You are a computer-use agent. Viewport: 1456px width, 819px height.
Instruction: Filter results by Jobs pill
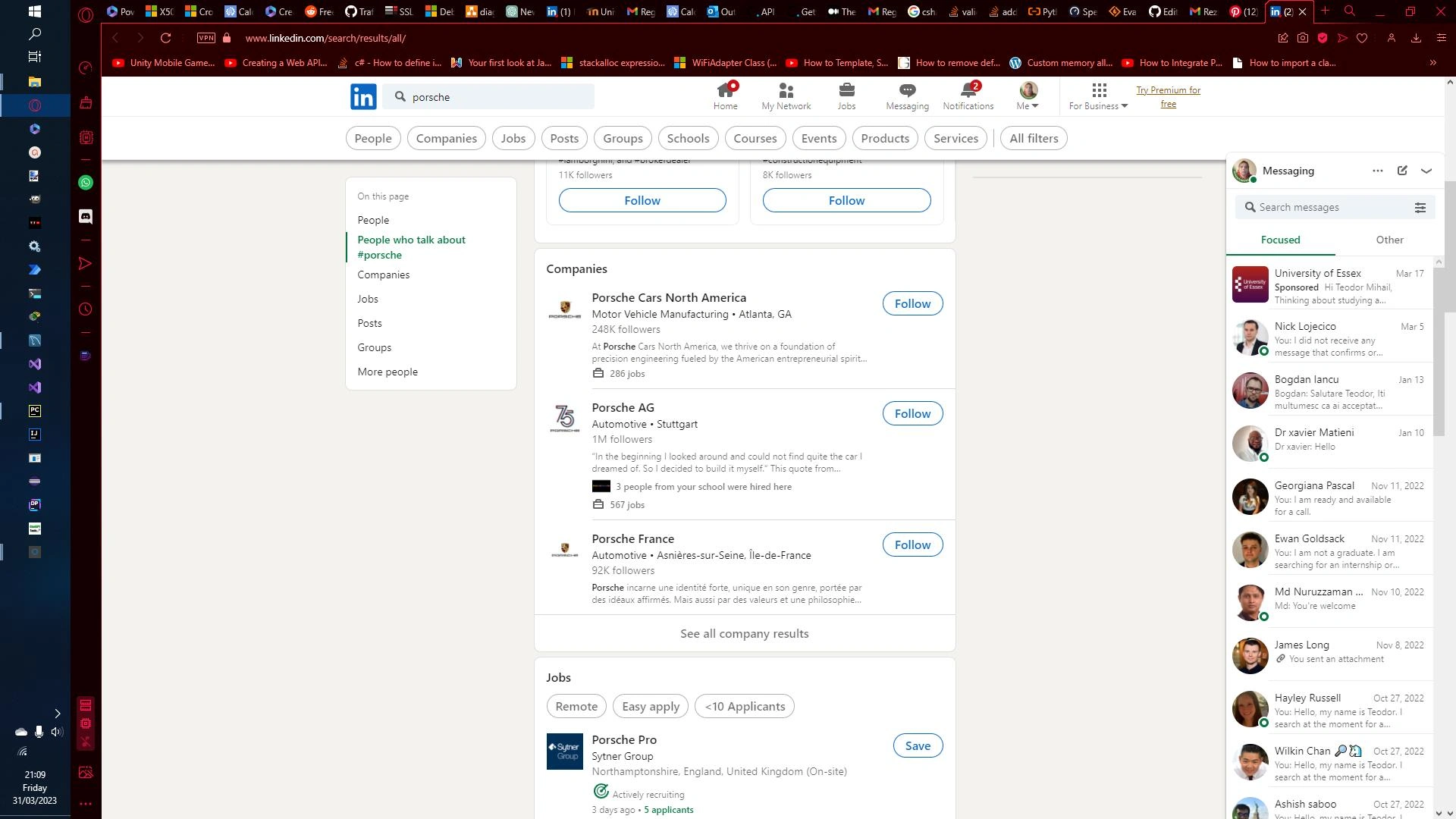(x=513, y=138)
